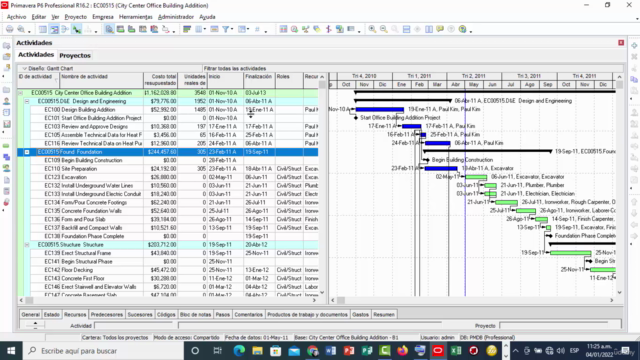
Task: Open the Archivo menu
Action: [16, 17]
